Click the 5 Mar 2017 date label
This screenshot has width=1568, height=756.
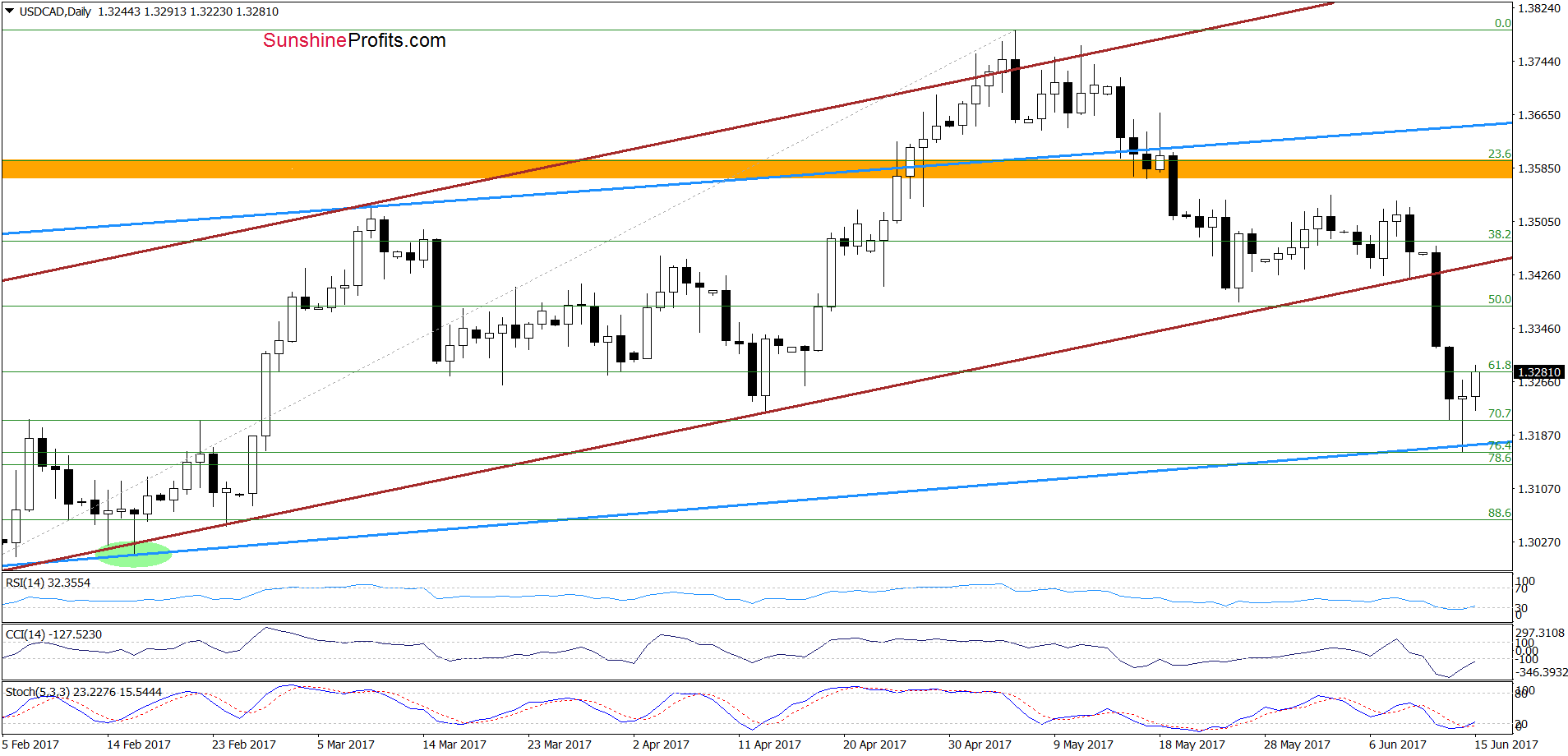click(346, 744)
